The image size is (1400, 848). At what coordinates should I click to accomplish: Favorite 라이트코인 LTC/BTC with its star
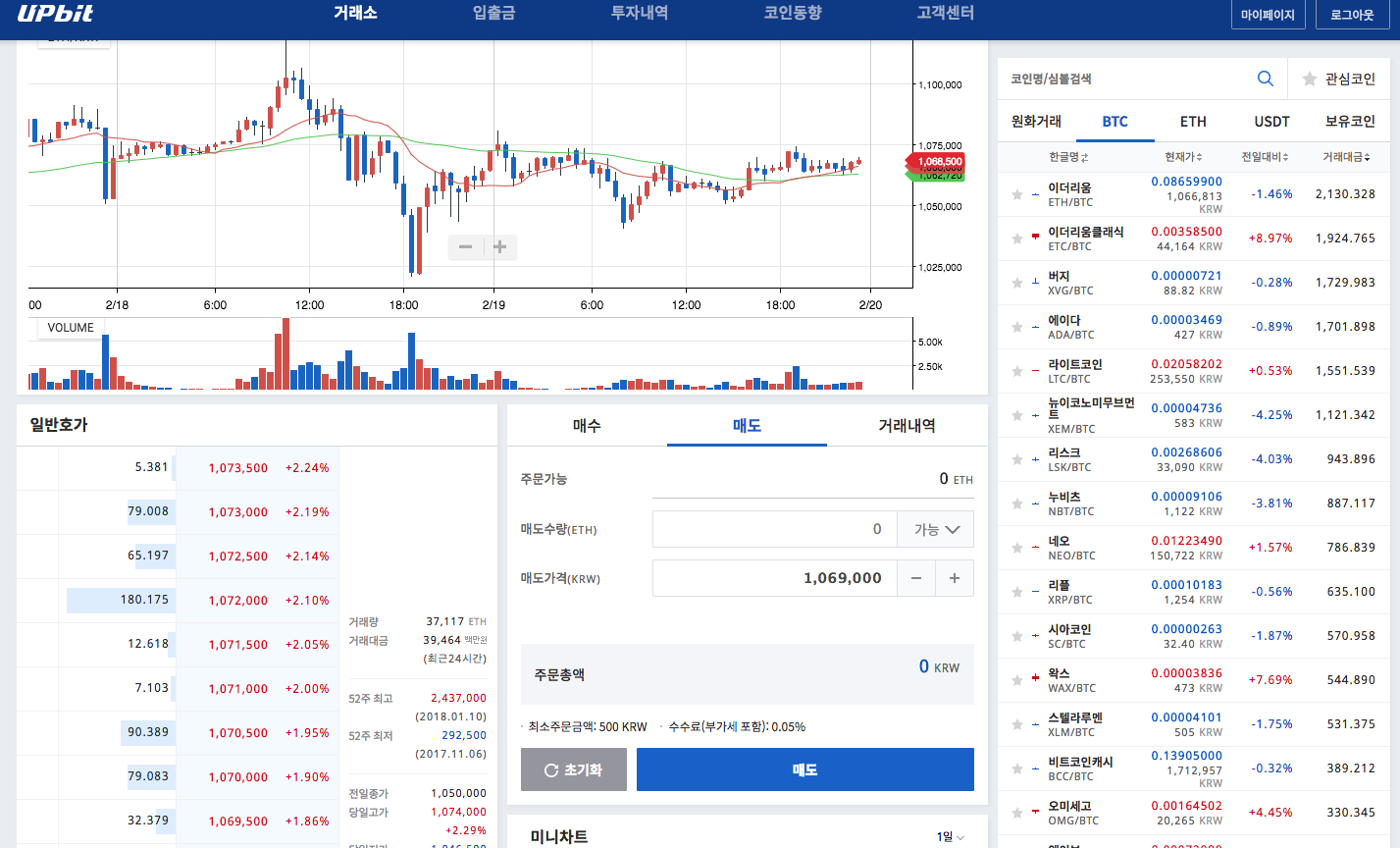coord(1017,371)
